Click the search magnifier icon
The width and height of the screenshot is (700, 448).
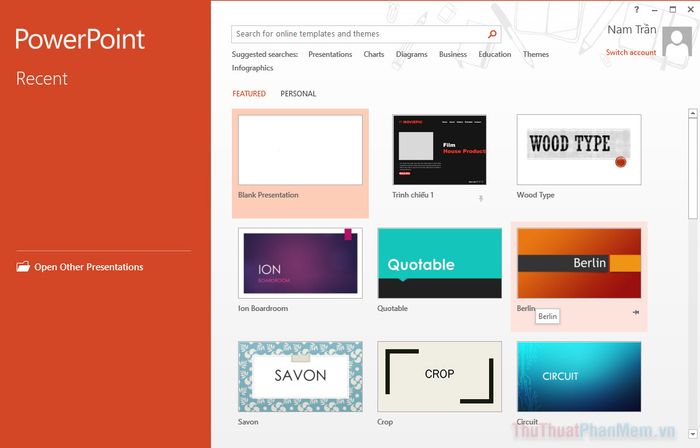tap(492, 34)
